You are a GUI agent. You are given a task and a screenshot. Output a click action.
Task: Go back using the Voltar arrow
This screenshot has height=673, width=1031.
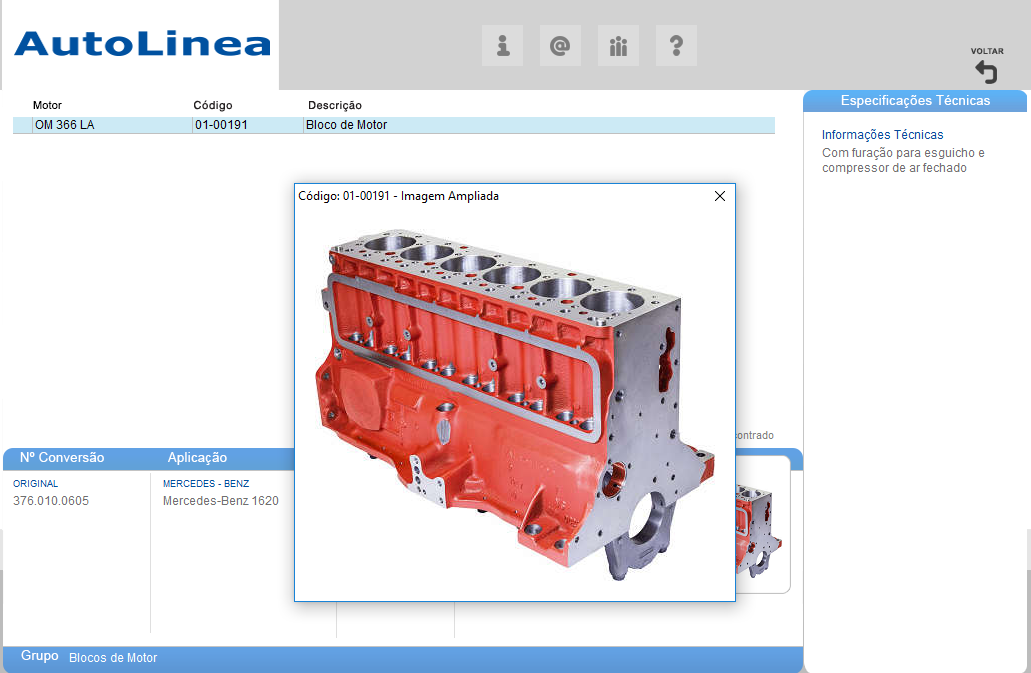(x=986, y=71)
